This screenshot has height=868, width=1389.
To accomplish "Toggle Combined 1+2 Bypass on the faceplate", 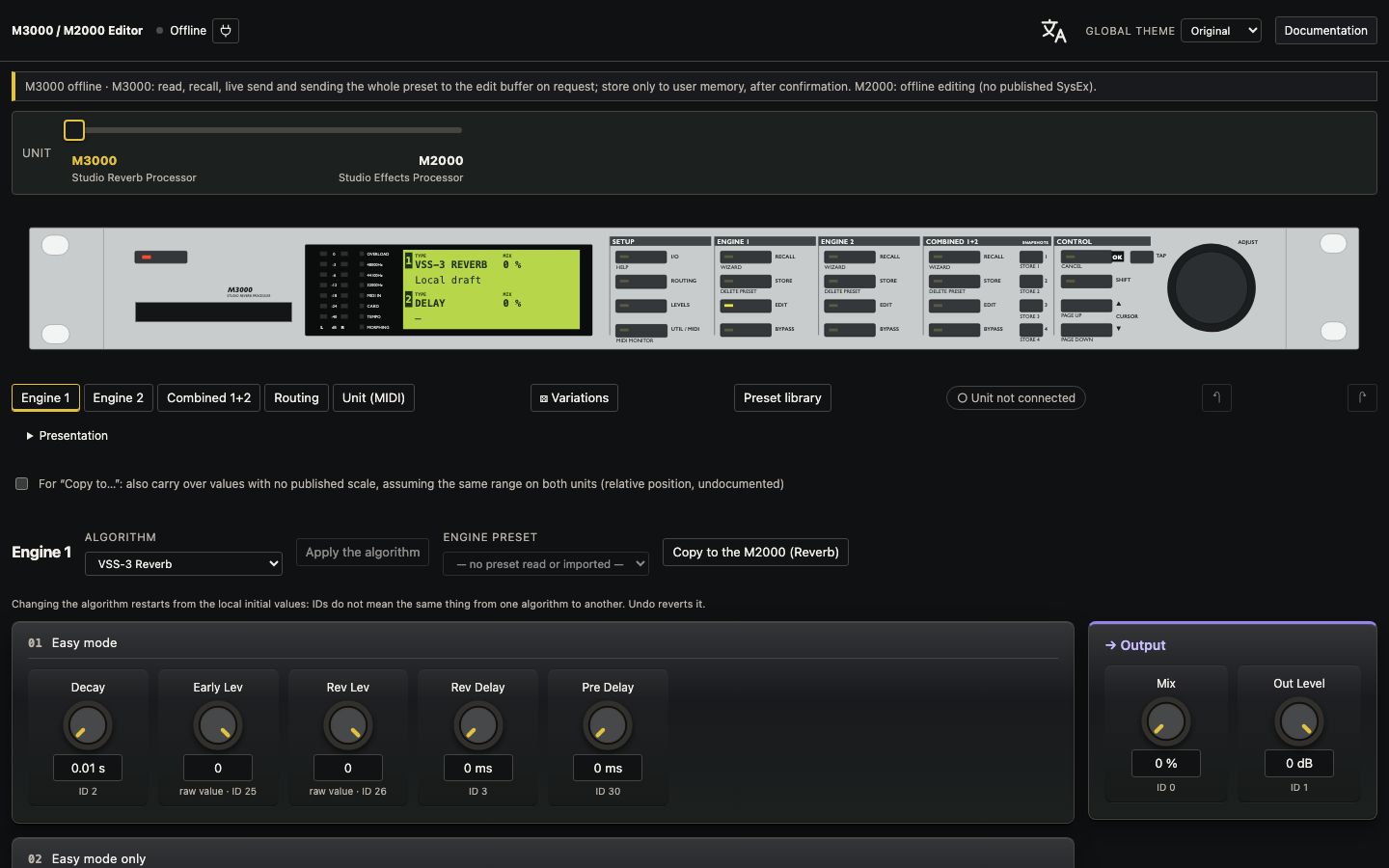I will 955,330.
